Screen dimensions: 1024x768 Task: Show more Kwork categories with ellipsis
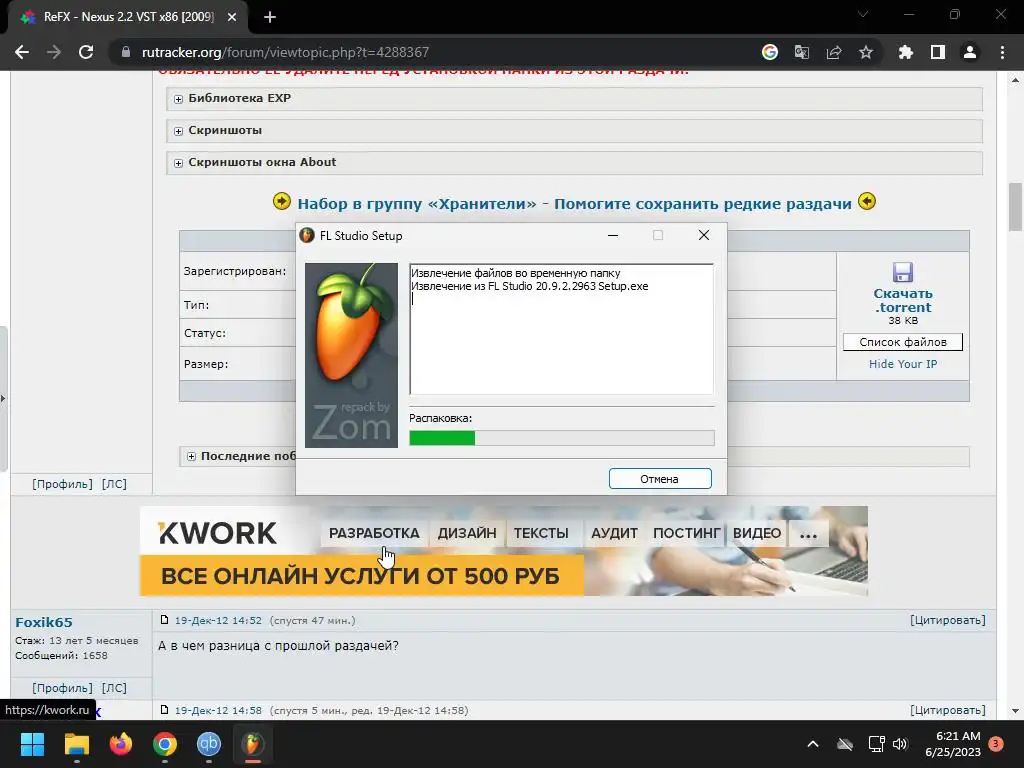(x=808, y=533)
